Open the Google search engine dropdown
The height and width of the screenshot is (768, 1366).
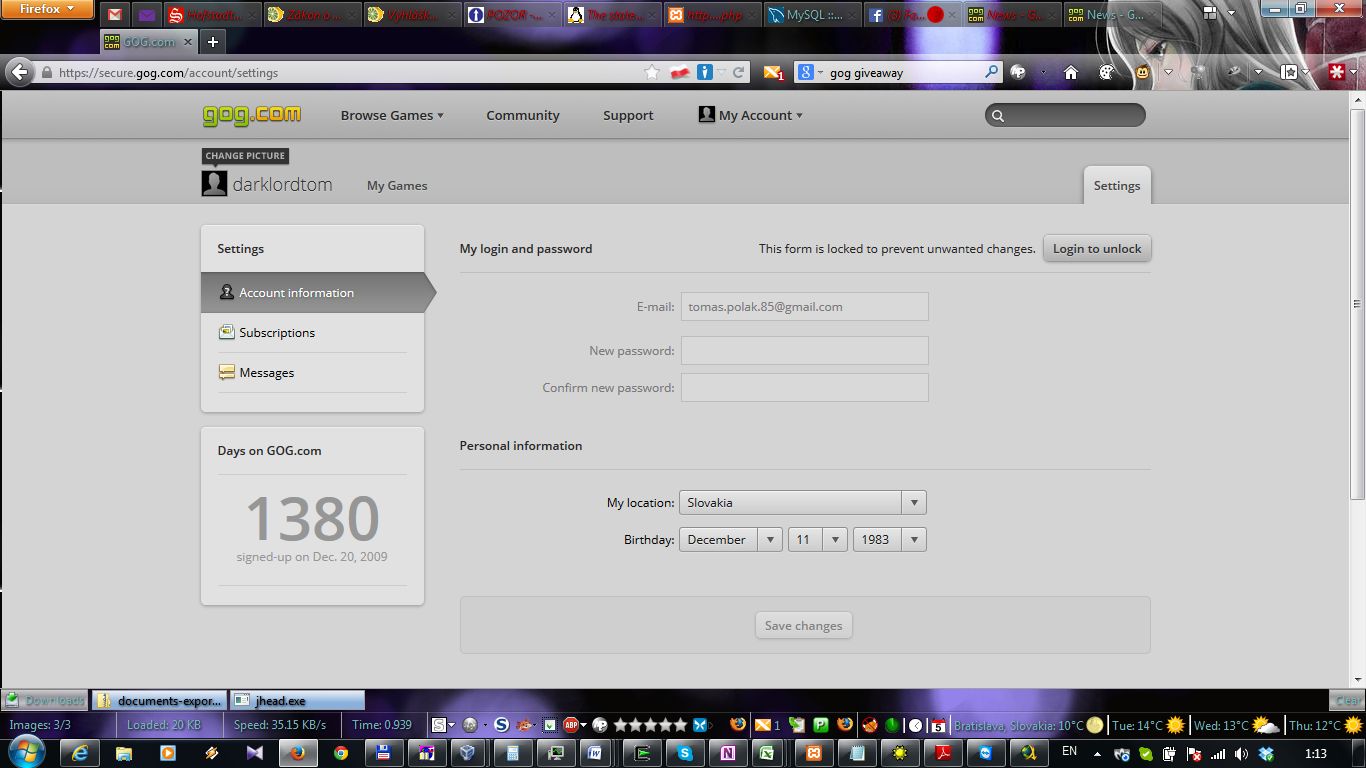tap(811, 72)
